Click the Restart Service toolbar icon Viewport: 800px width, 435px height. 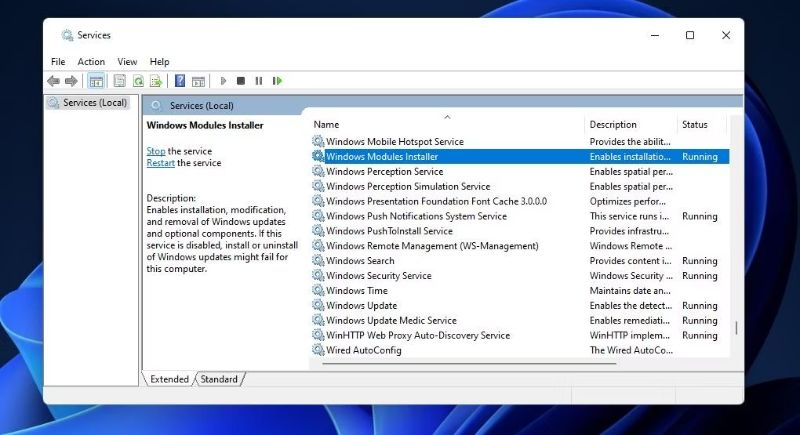(277, 81)
